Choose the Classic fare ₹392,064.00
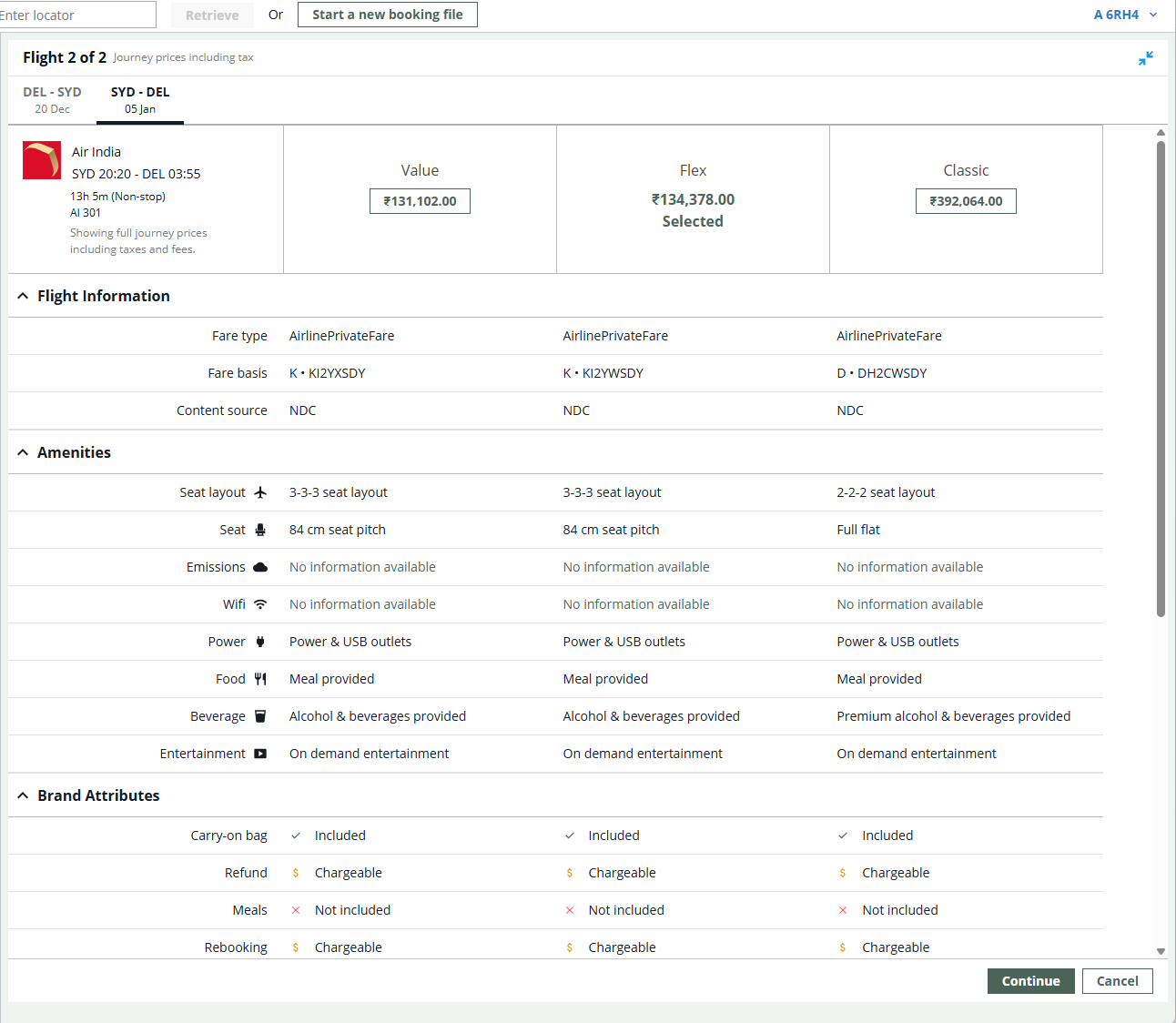This screenshot has height=1023, width=1176. 966,201
